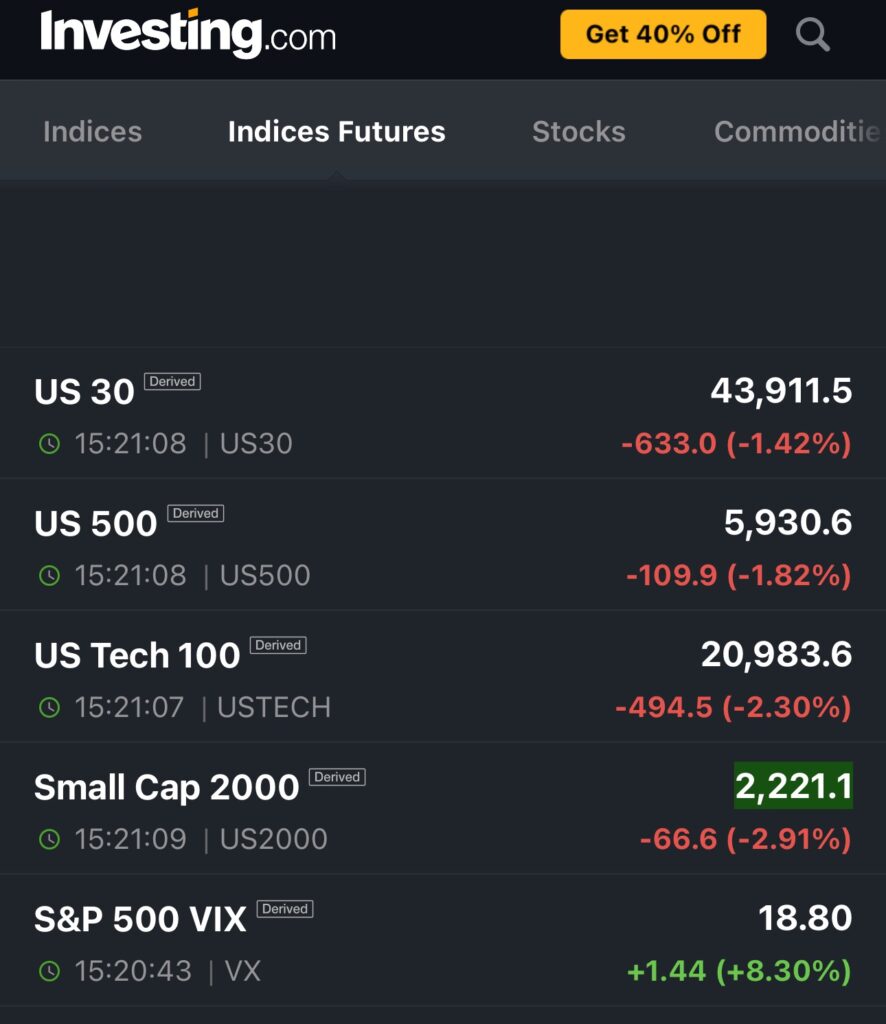Select the Indices Futures tab
The height and width of the screenshot is (1024, 886).
tap(336, 132)
